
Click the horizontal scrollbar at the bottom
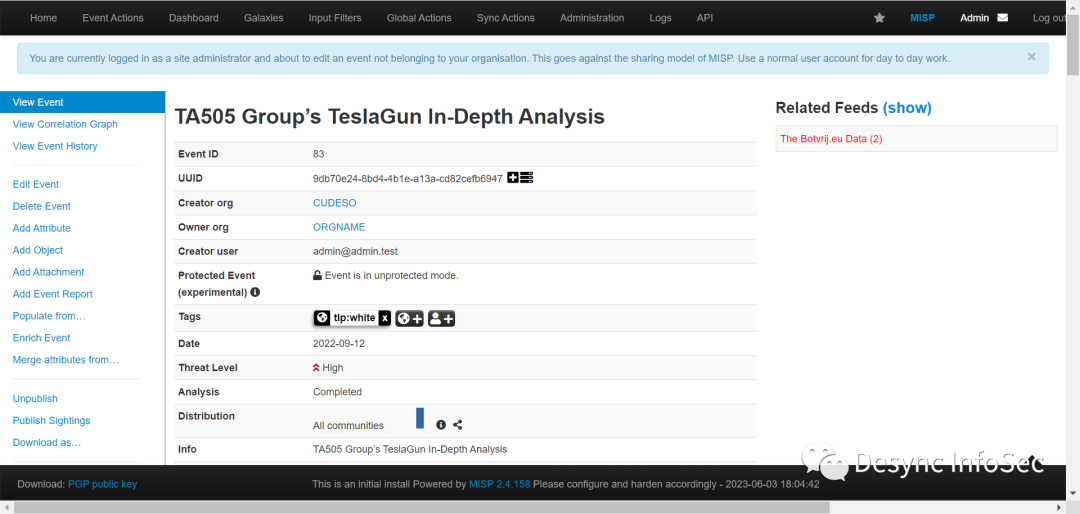tap(422, 508)
